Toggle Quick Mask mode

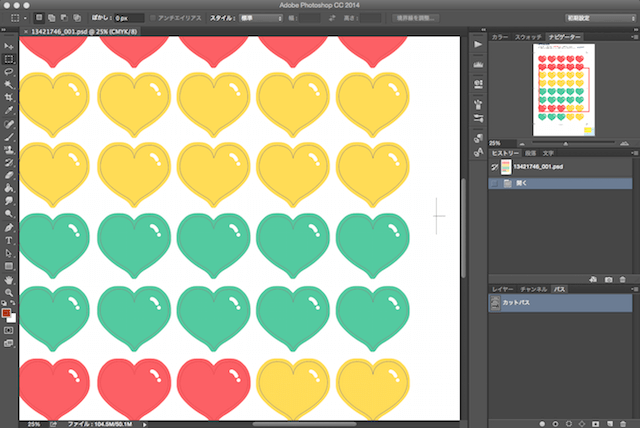click(x=9, y=330)
